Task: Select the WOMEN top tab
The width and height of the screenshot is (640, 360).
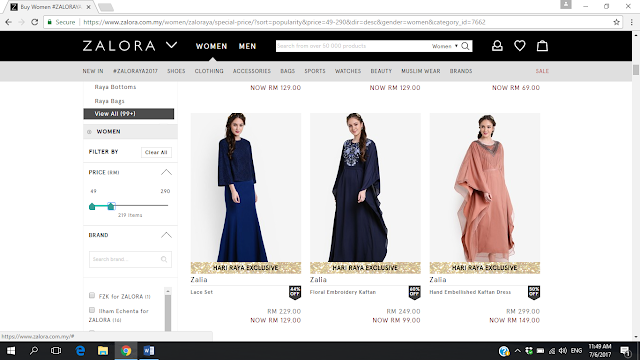Action: (211, 46)
